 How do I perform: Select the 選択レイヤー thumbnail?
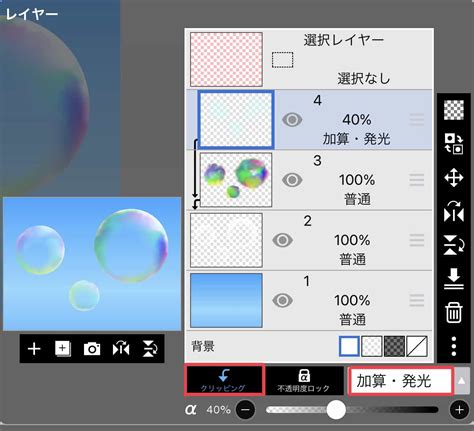pos(226,59)
